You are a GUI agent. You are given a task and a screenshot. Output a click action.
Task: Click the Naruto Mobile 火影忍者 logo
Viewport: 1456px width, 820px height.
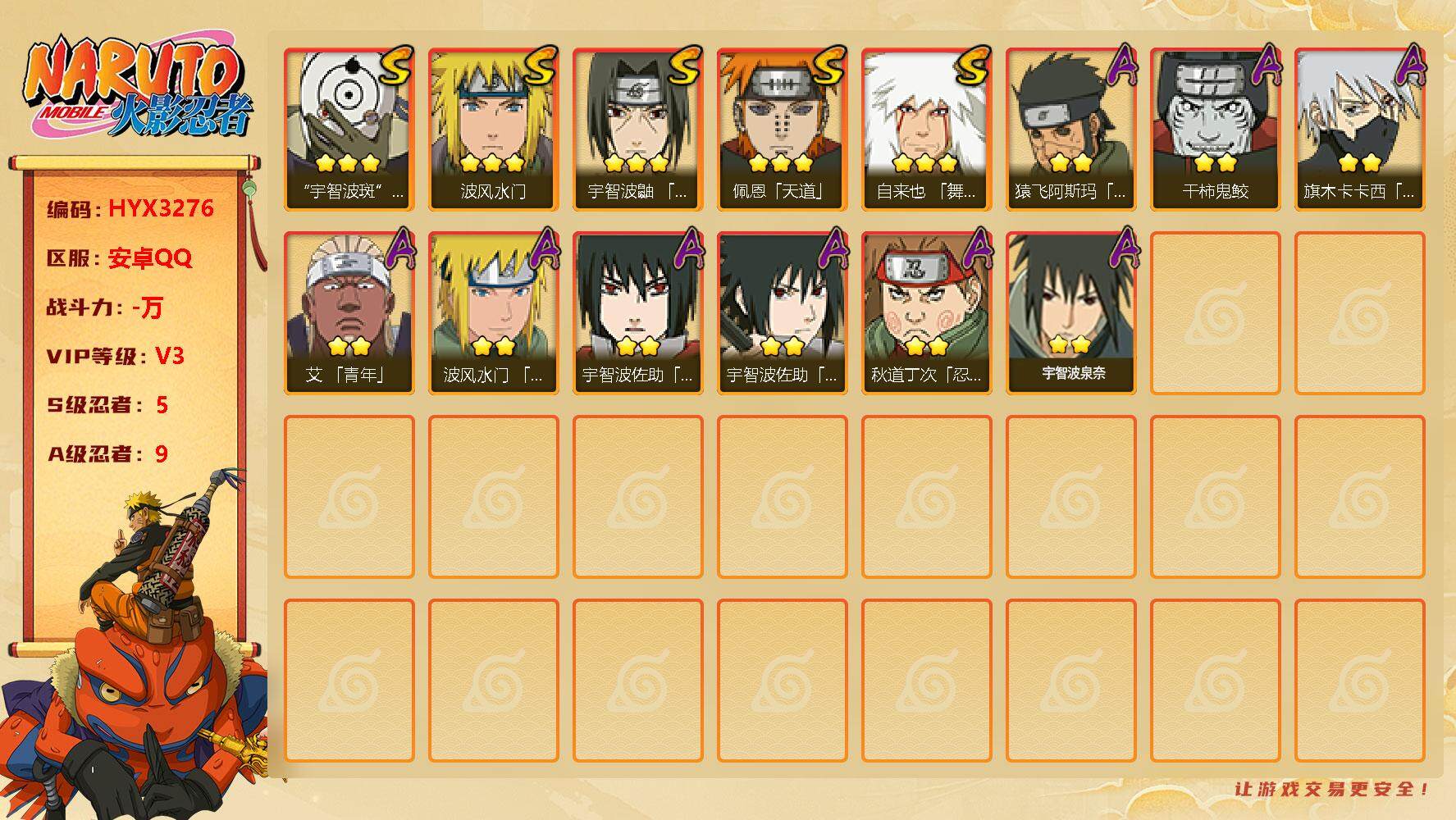[x=136, y=89]
